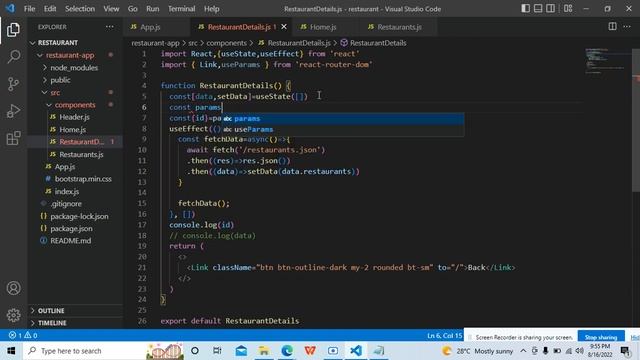Click the editor vertical scrollbar
The width and height of the screenshot is (640, 360).
point(636,120)
